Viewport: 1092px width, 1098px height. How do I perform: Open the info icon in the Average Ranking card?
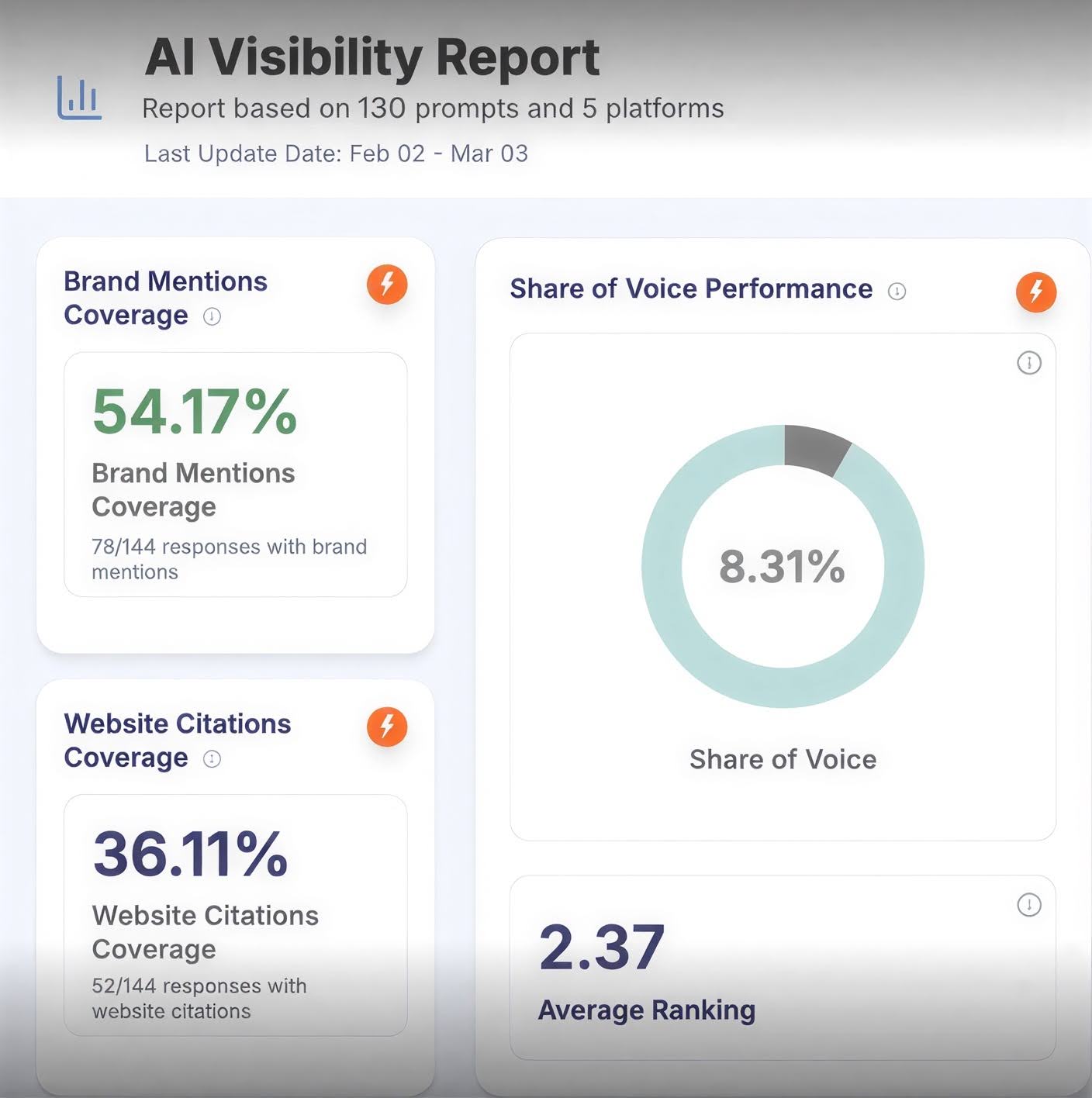tap(1029, 904)
